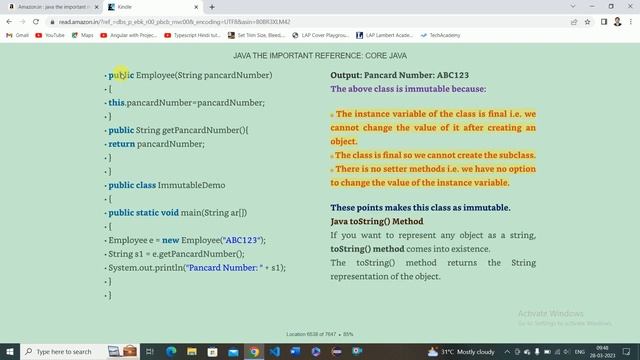
Task: Open the Typescript Hindi tutorial bookmark
Action: 192,36
